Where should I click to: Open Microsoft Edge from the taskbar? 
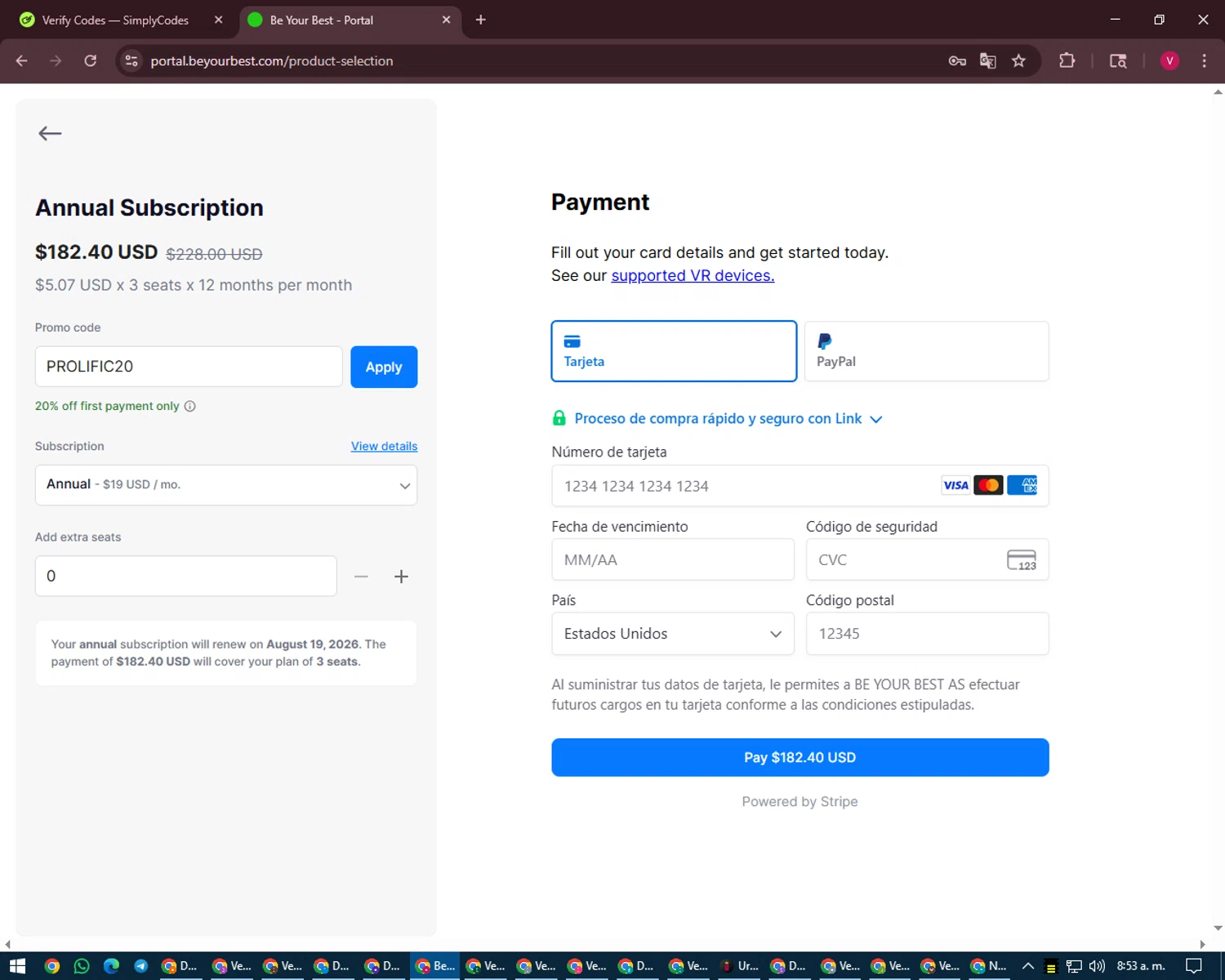tap(112, 966)
